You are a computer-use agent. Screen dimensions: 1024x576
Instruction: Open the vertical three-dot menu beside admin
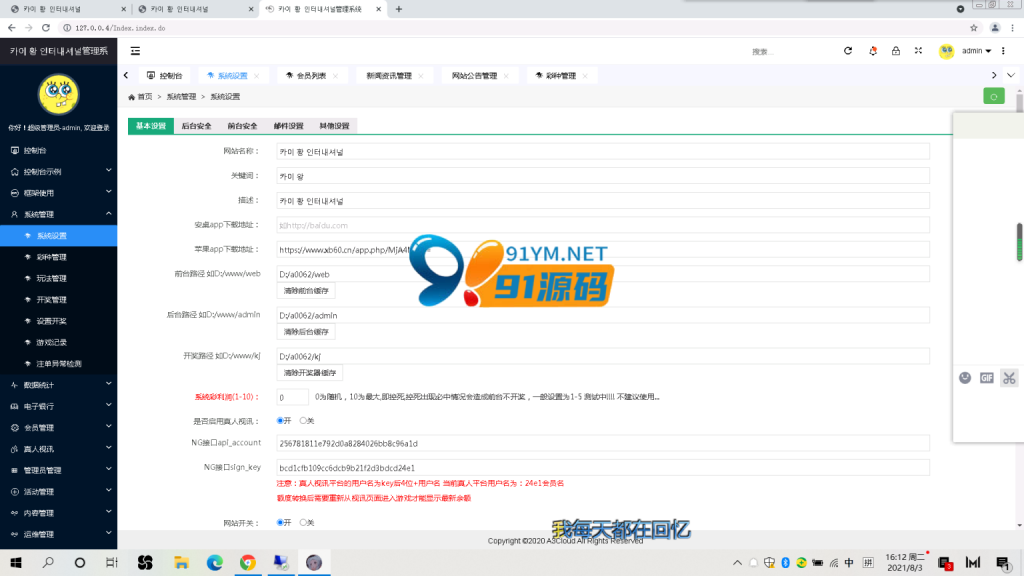tap(1004, 51)
